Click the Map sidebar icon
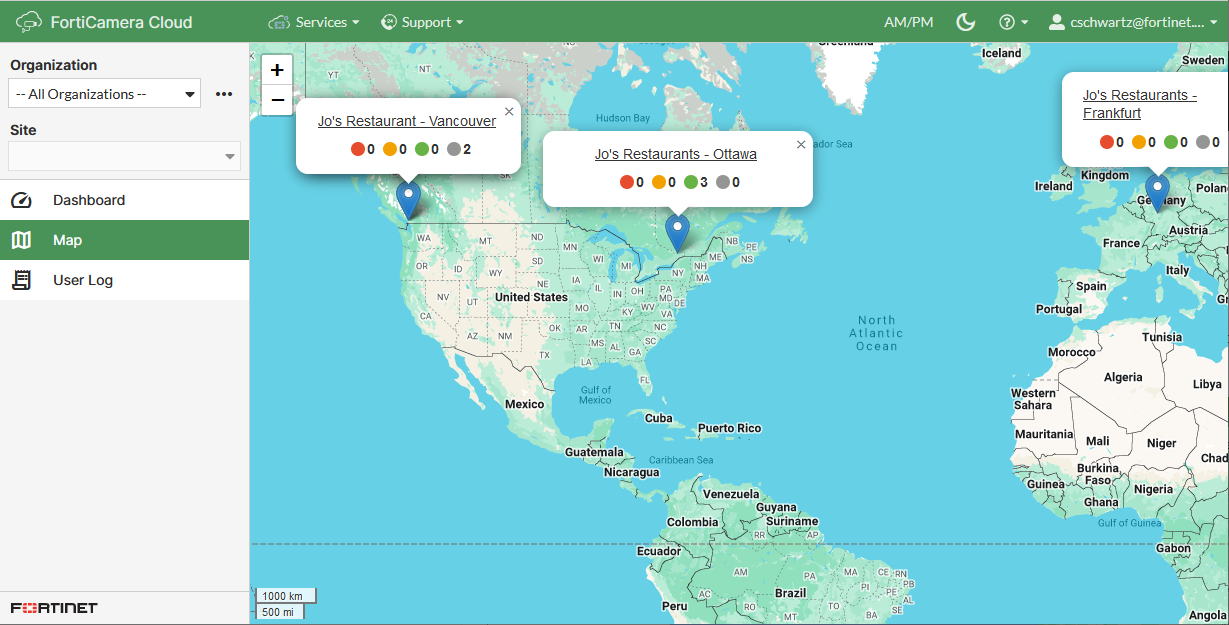 pos(21,240)
